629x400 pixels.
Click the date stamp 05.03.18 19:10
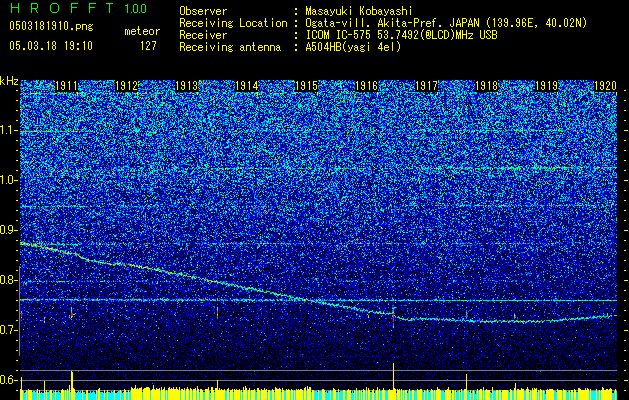tap(51, 45)
